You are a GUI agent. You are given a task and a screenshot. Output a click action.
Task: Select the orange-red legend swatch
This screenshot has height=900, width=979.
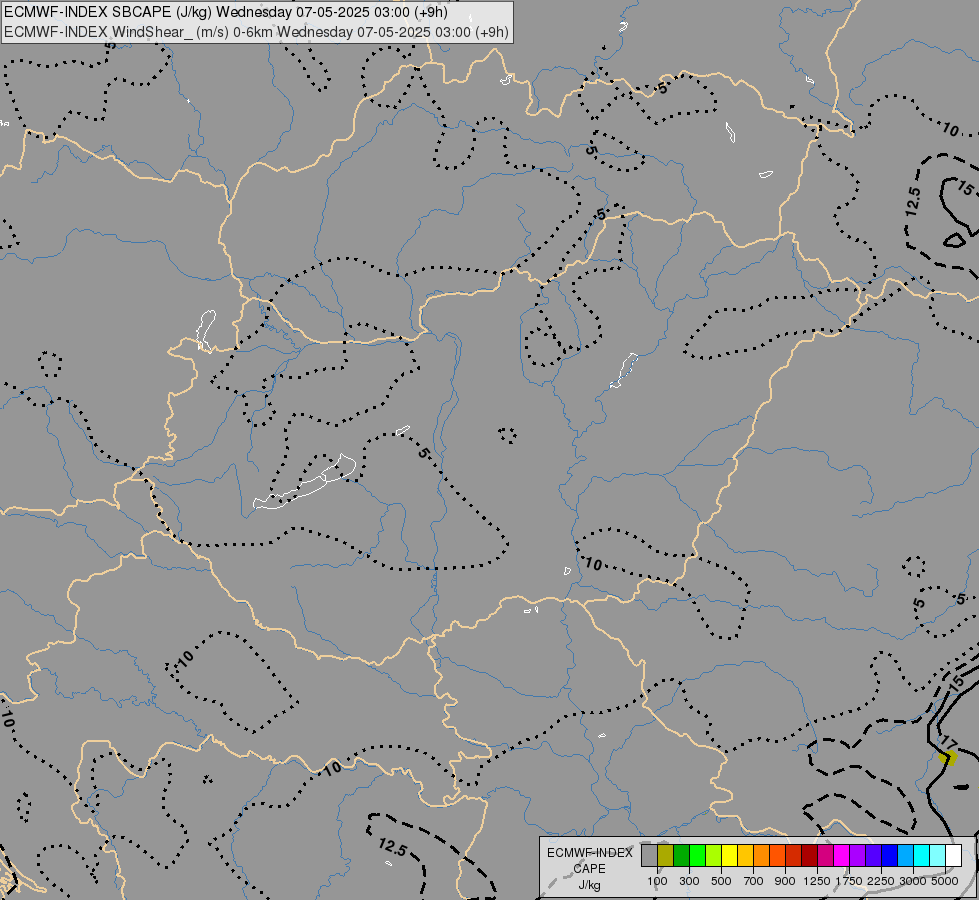point(777,855)
